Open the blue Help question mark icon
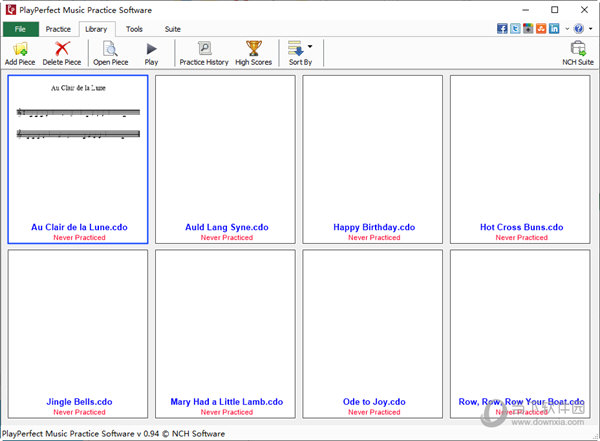 point(579,29)
